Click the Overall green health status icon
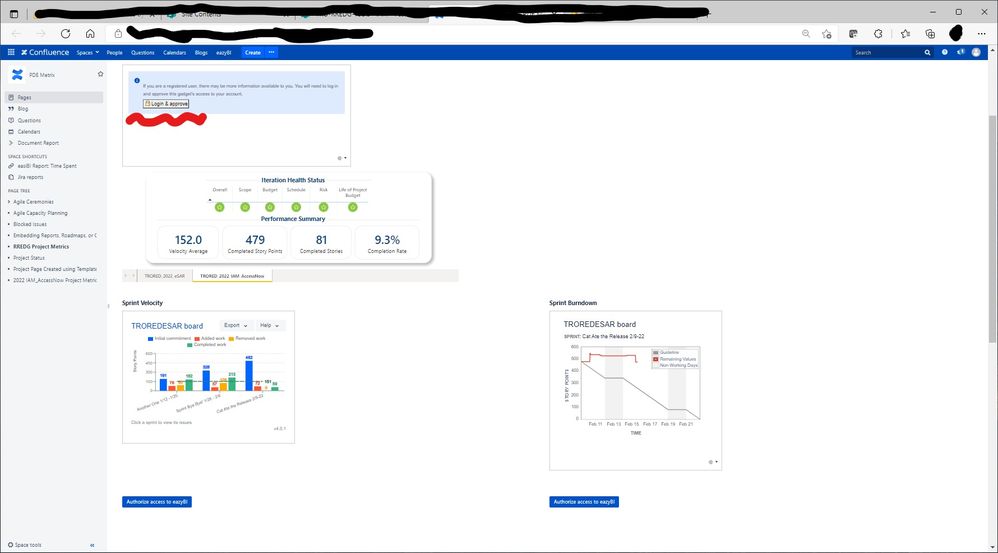This screenshot has width=998, height=553. coord(220,207)
